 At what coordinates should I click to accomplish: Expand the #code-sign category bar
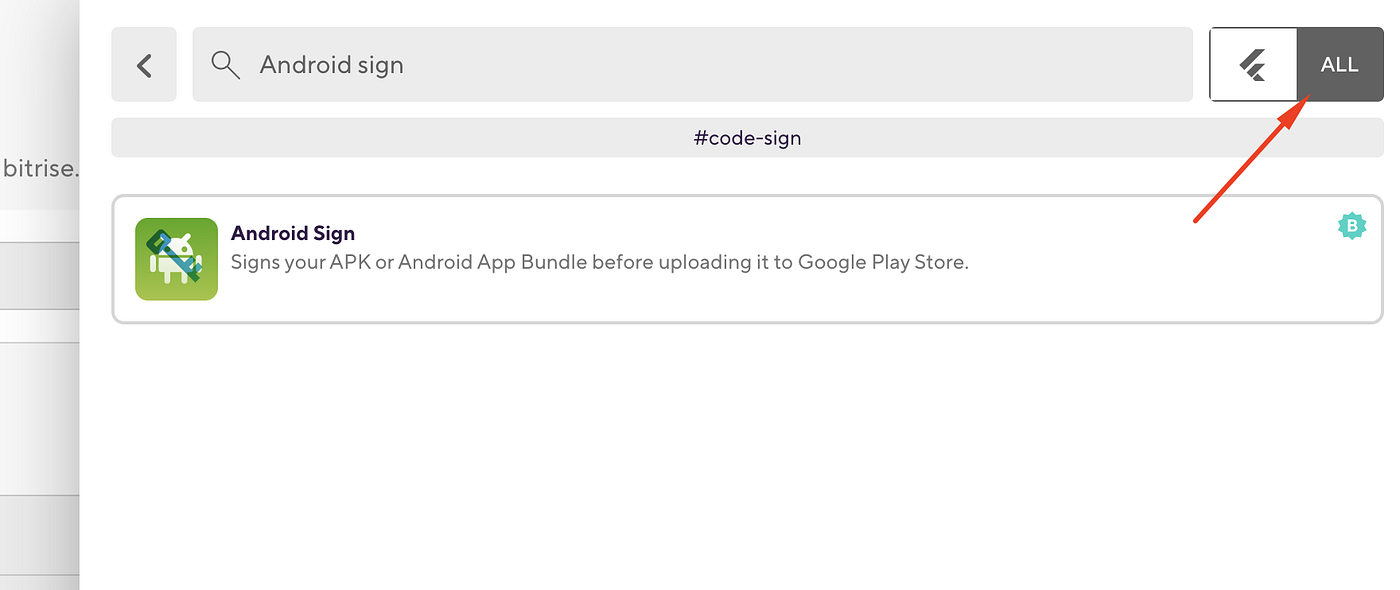click(x=747, y=137)
